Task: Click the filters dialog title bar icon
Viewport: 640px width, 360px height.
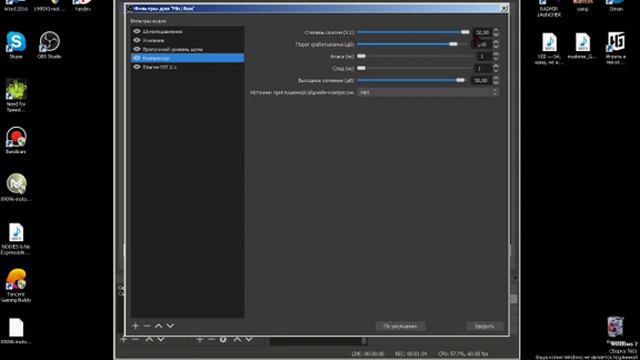Action: tap(130, 8)
